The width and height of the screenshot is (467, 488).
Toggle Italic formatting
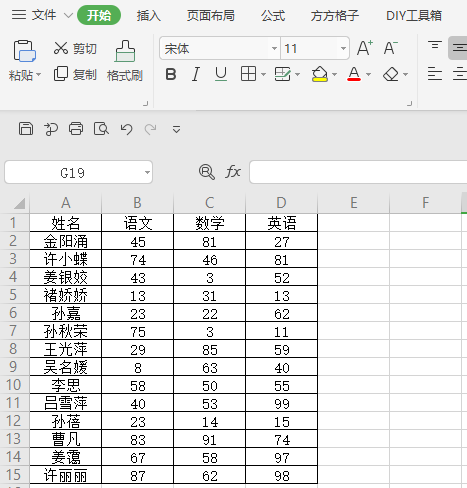[x=196, y=74]
